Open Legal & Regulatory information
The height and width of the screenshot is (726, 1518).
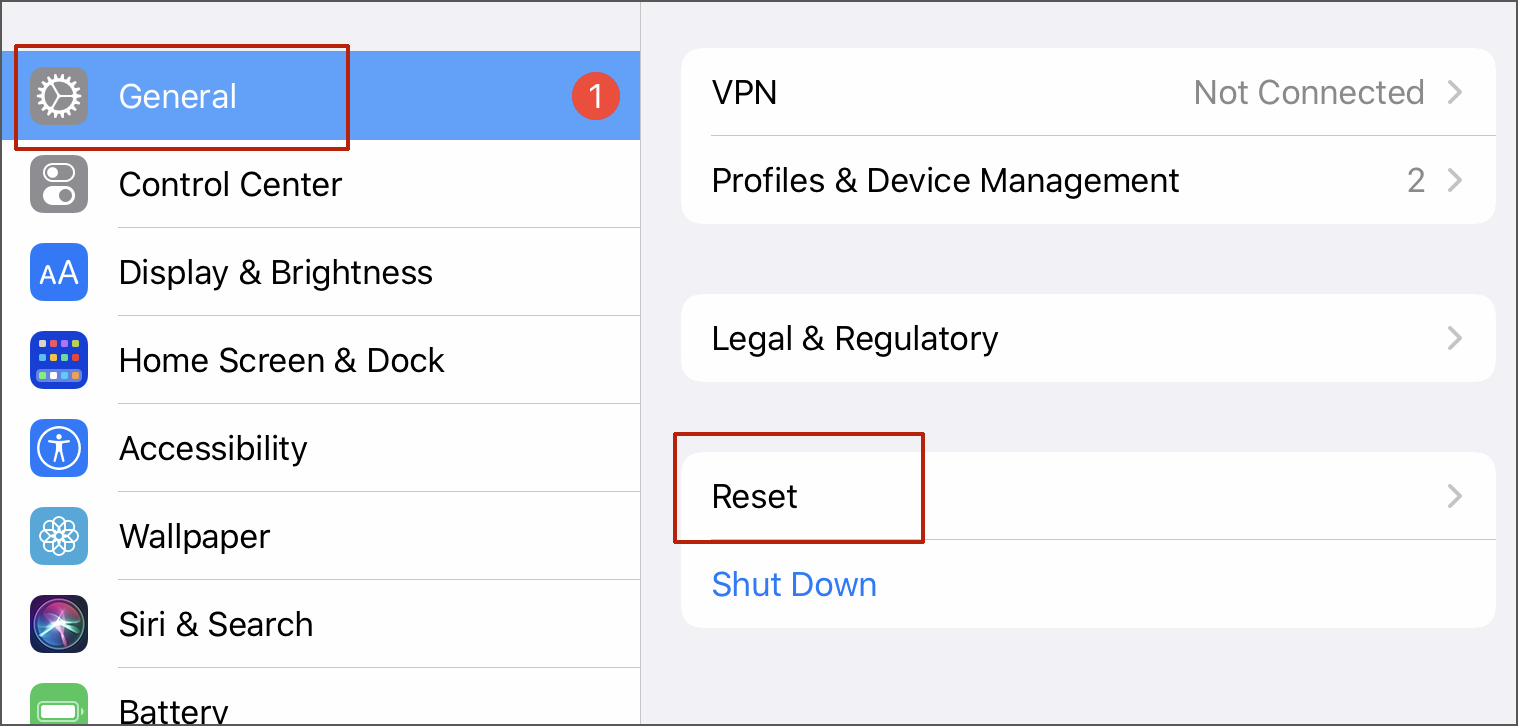[x=855, y=339]
